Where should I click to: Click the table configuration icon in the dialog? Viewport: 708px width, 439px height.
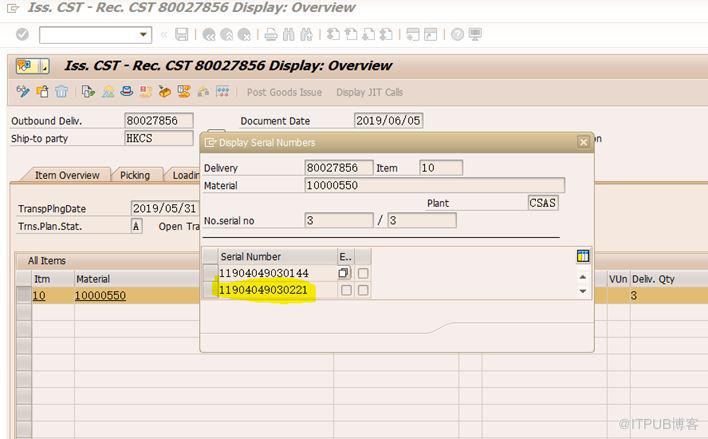[x=583, y=256]
